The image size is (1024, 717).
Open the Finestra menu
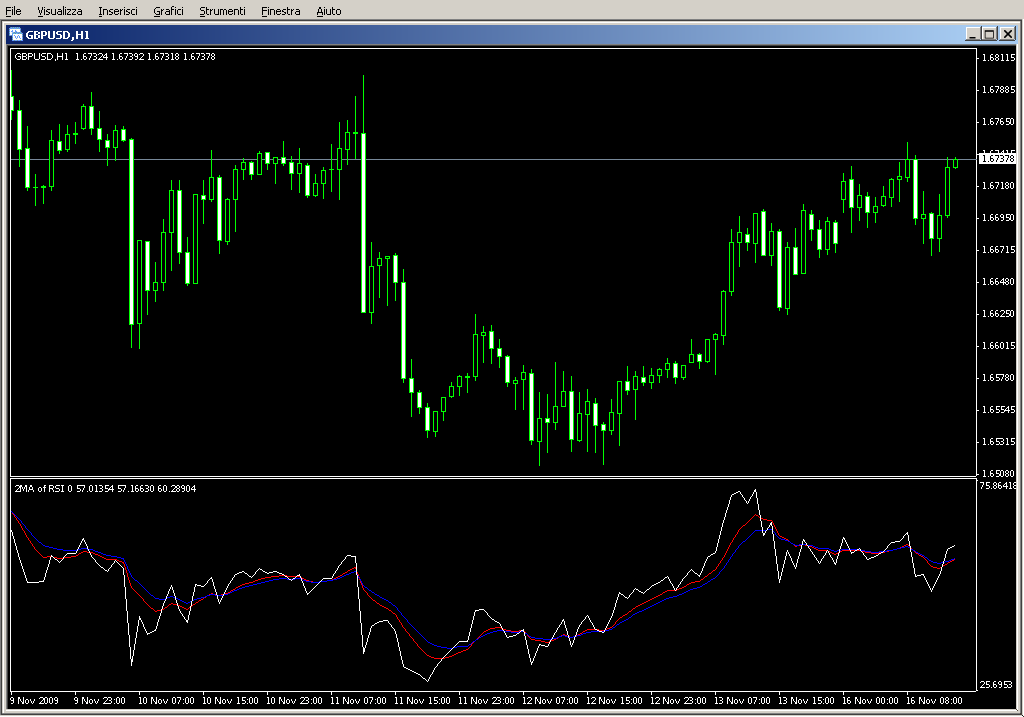tap(280, 11)
